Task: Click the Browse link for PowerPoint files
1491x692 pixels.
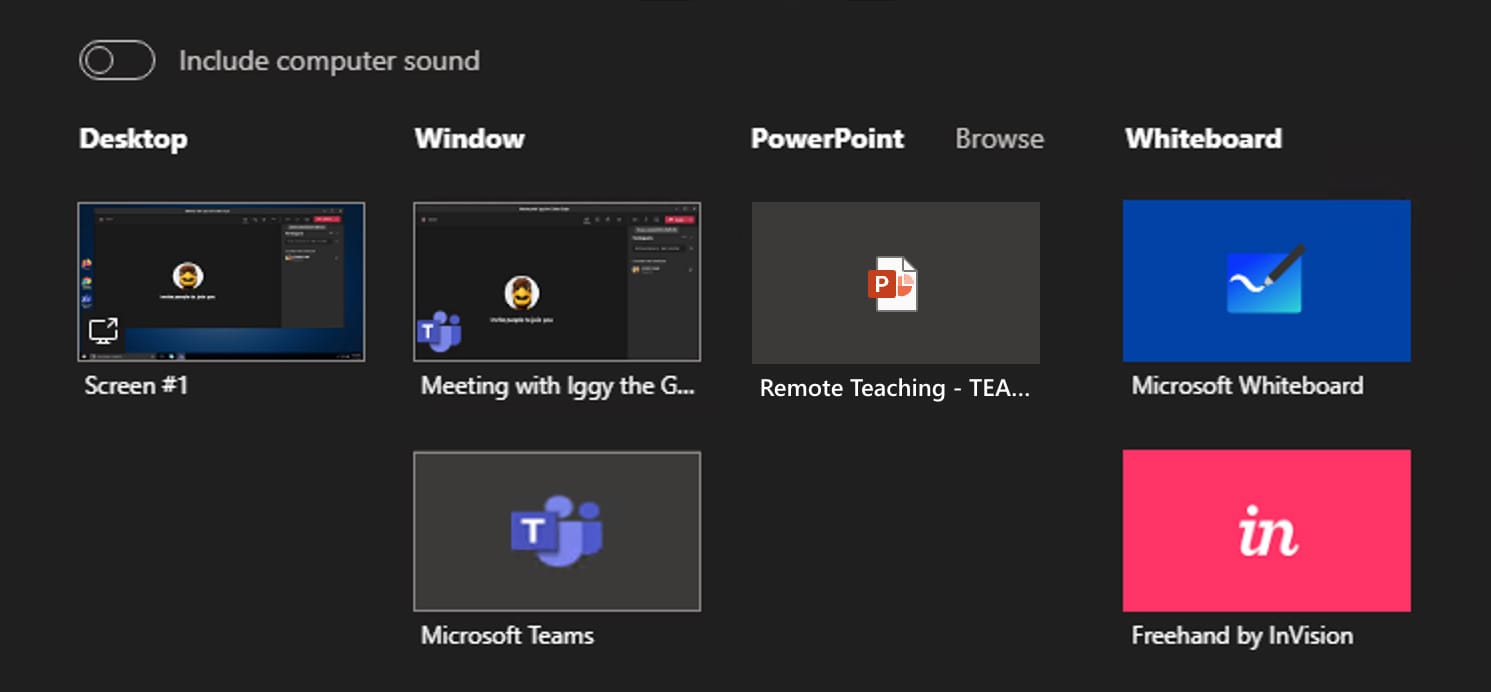Action: [x=999, y=139]
